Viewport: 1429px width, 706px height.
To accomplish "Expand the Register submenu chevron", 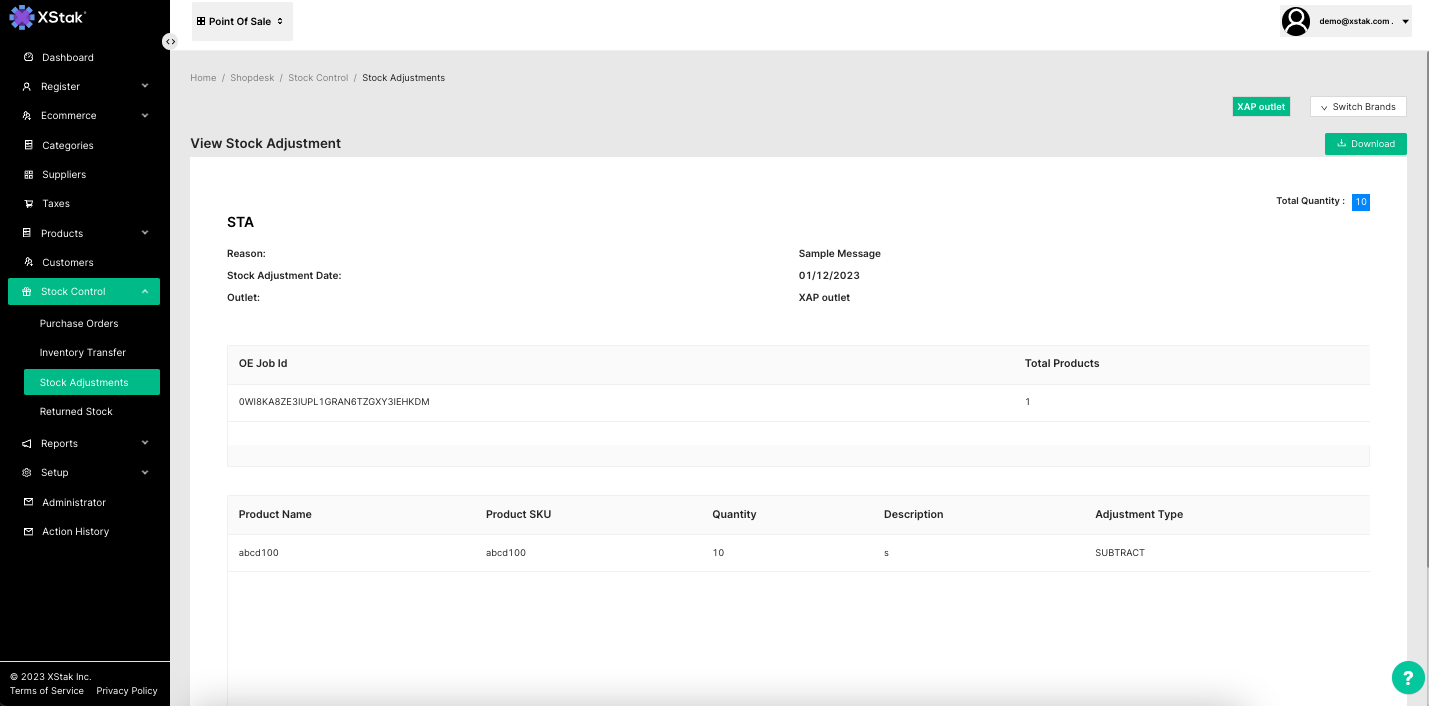I will pyautogui.click(x=145, y=87).
